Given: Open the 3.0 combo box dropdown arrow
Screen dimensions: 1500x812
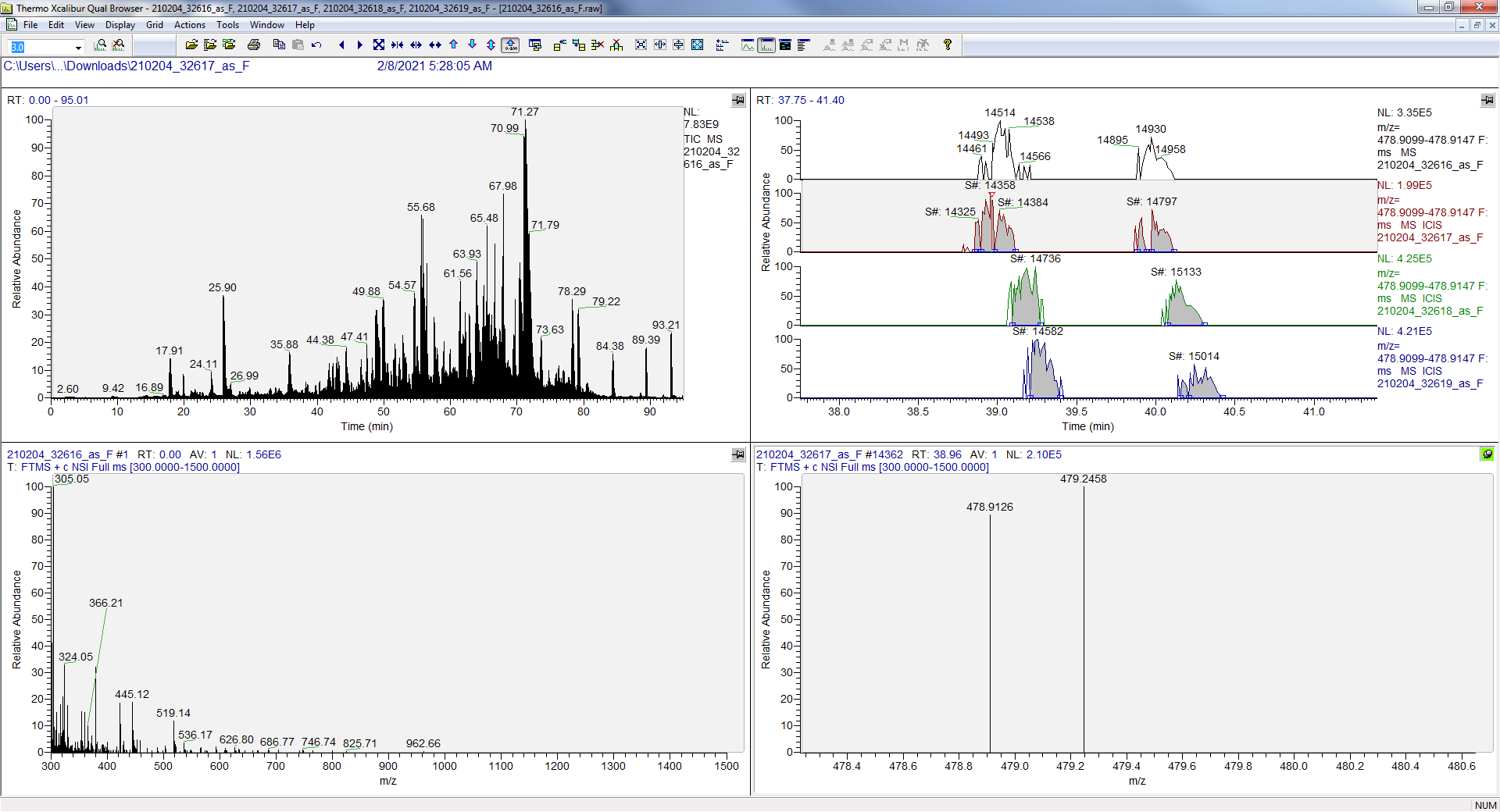Looking at the screenshot, I should 78,48.
